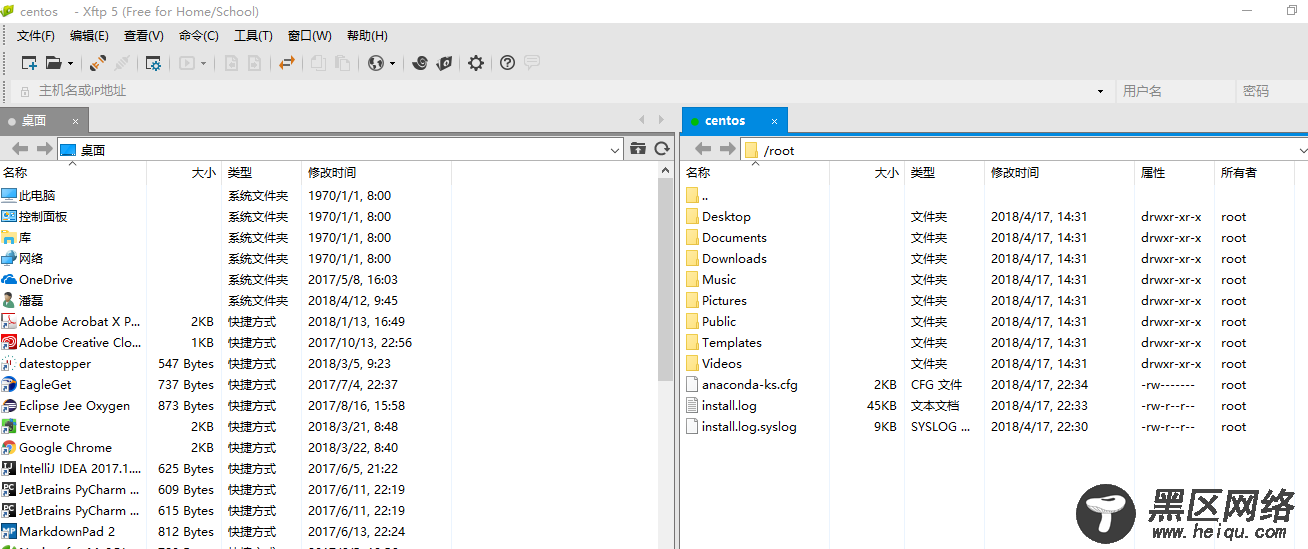Viewport: 1308px width, 549px height.
Task: Select the local OneDrive item
Action: [x=37, y=280]
